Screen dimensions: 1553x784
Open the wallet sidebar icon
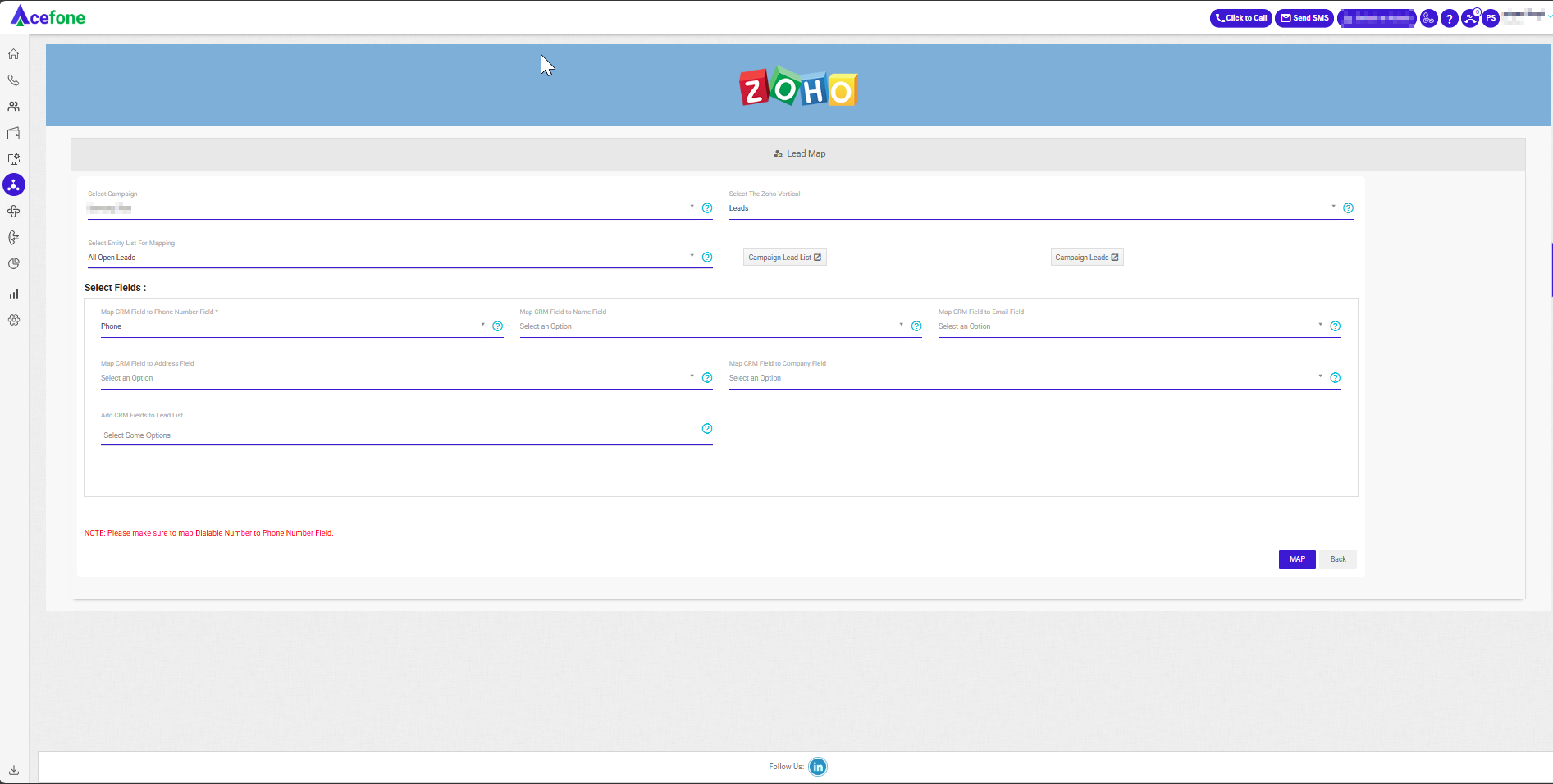click(x=14, y=133)
